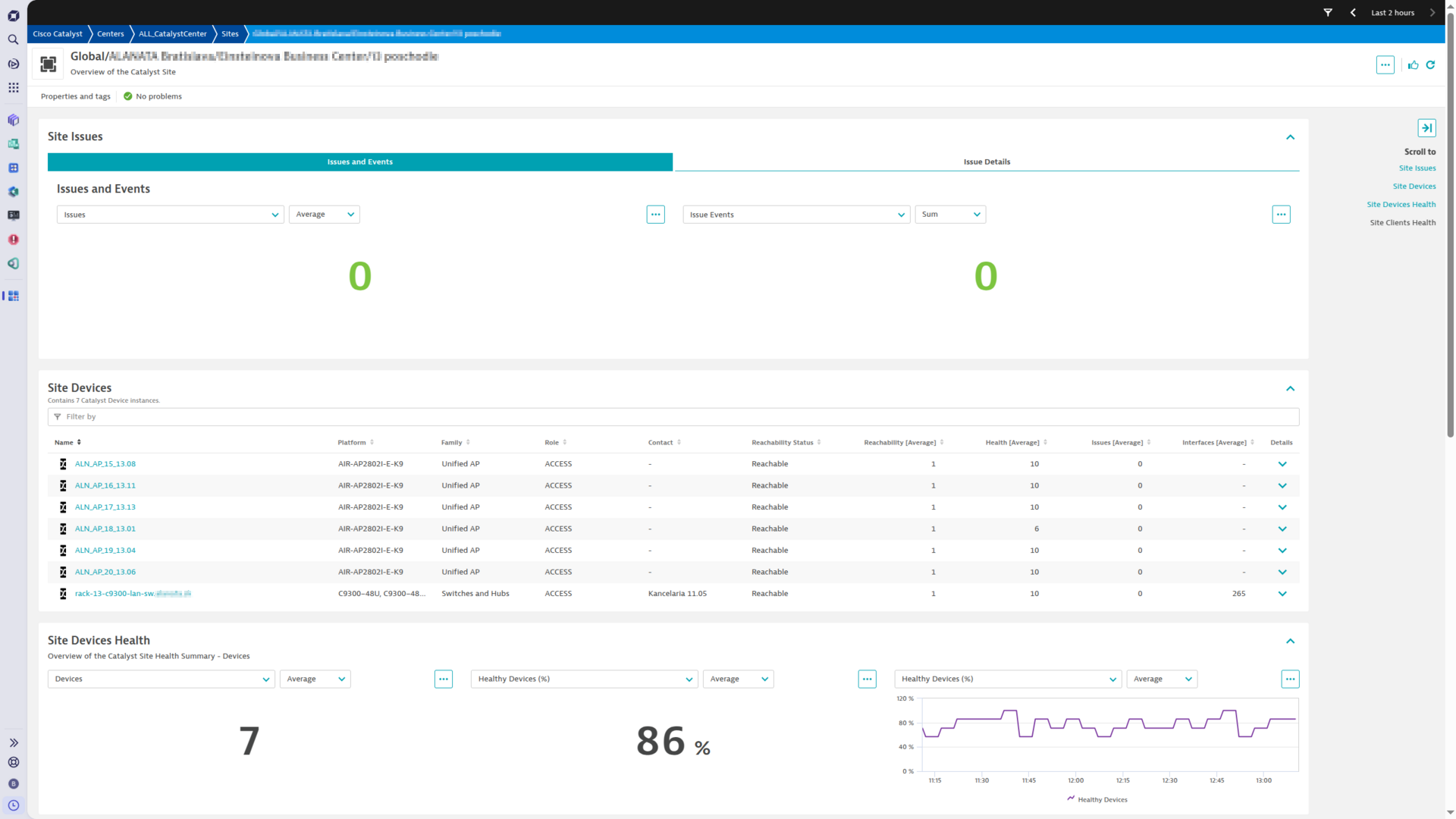Expand details for ALN_AP_18_13.01 row
Image resolution: width=1456 pixels, height=819 pixels.
click(1282, 529)
